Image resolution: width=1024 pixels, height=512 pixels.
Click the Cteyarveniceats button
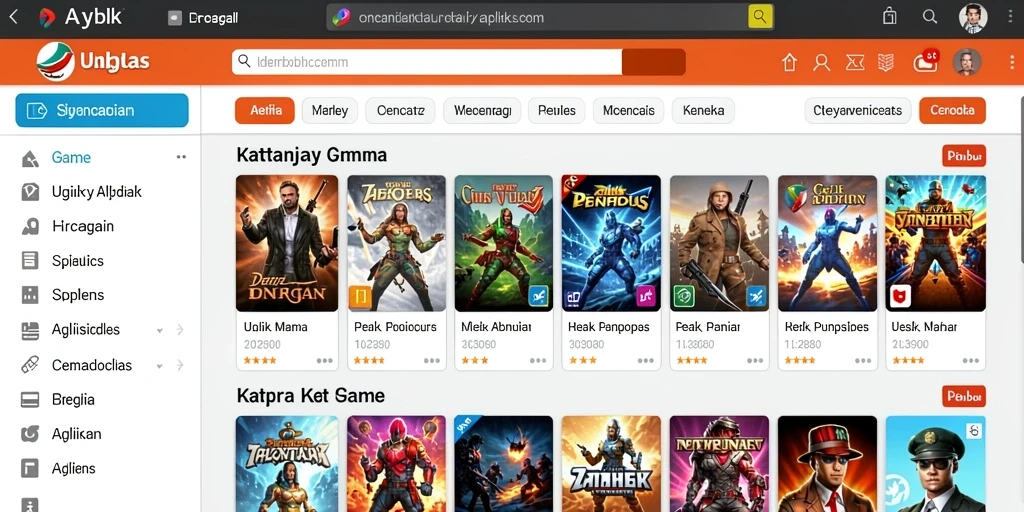click(x=857, y=110)
